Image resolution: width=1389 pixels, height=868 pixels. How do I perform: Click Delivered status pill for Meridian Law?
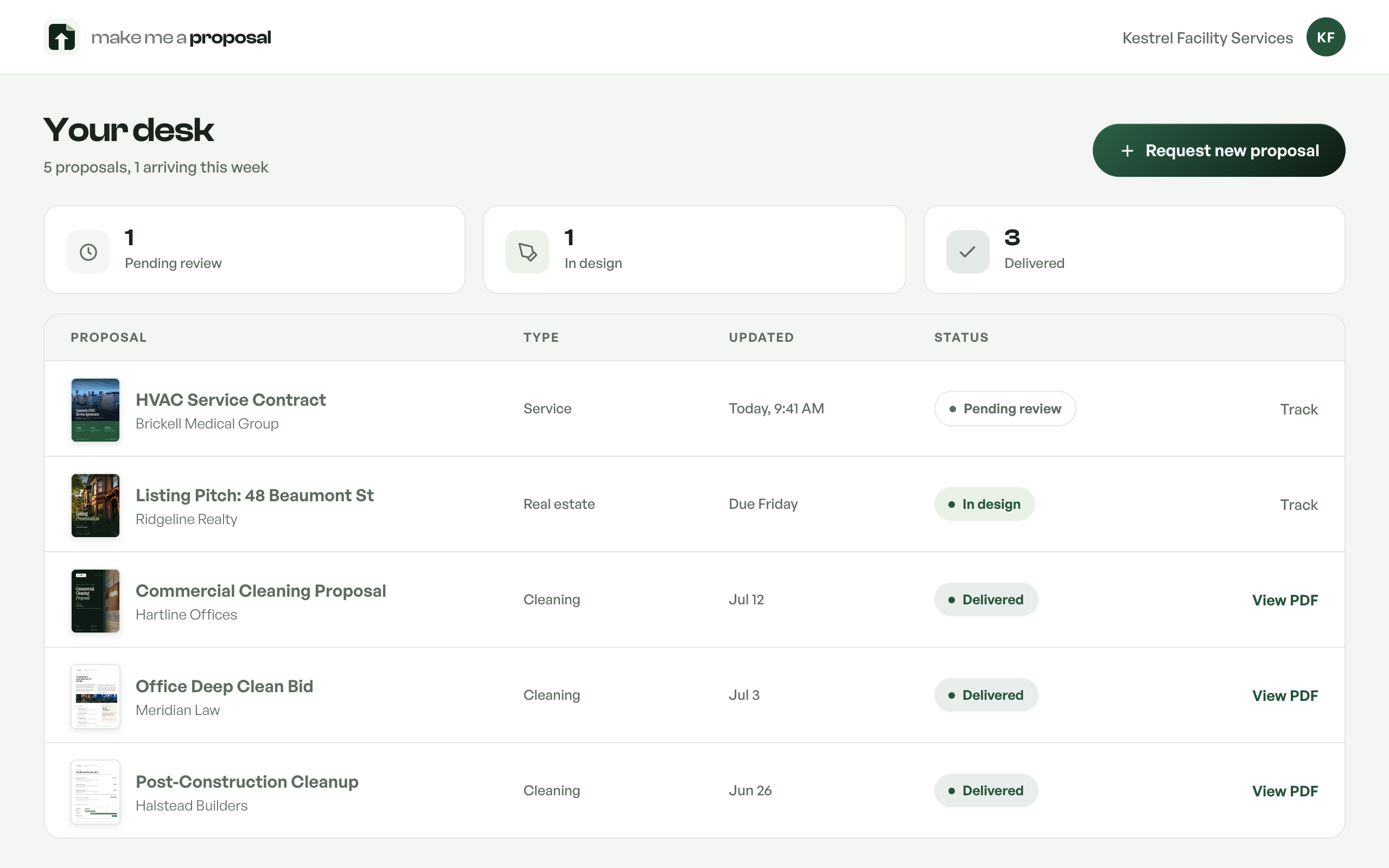[x=986, y=695]
